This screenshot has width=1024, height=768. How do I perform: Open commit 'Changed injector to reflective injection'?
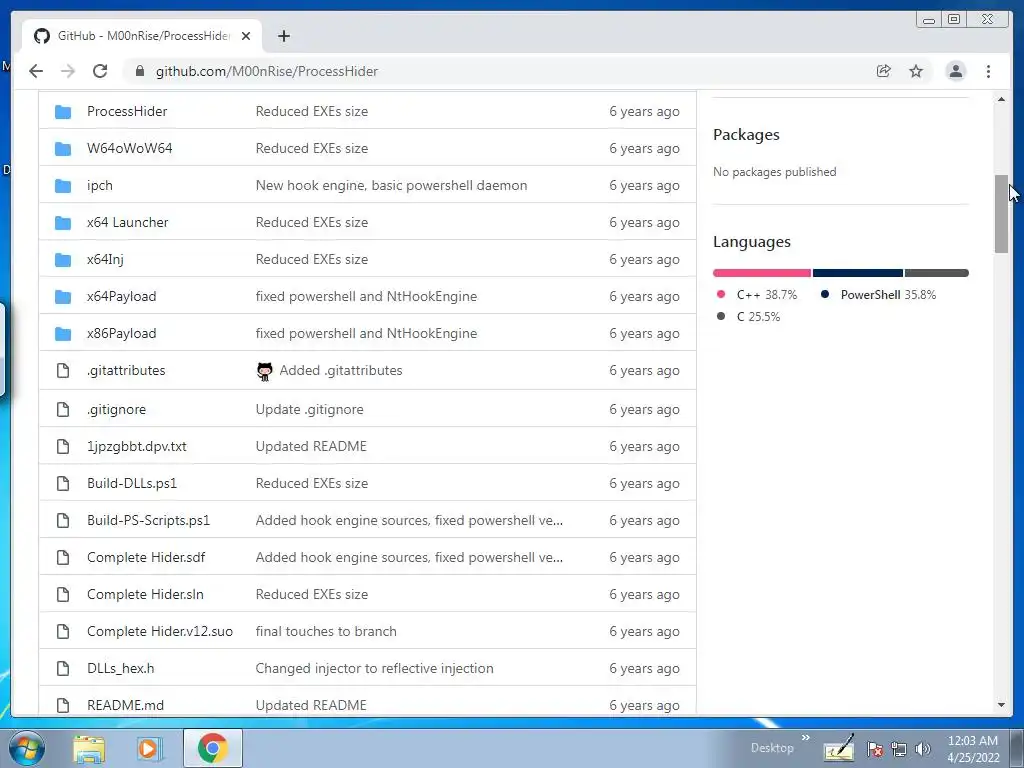(x=374, y=668)
